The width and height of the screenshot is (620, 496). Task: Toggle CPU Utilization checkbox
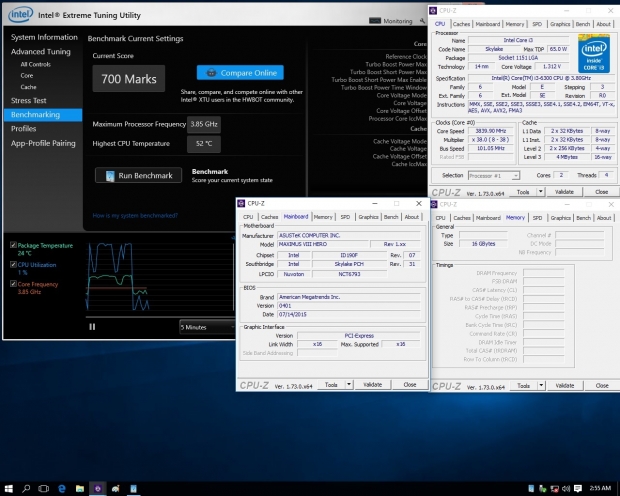tap(13, 265)
